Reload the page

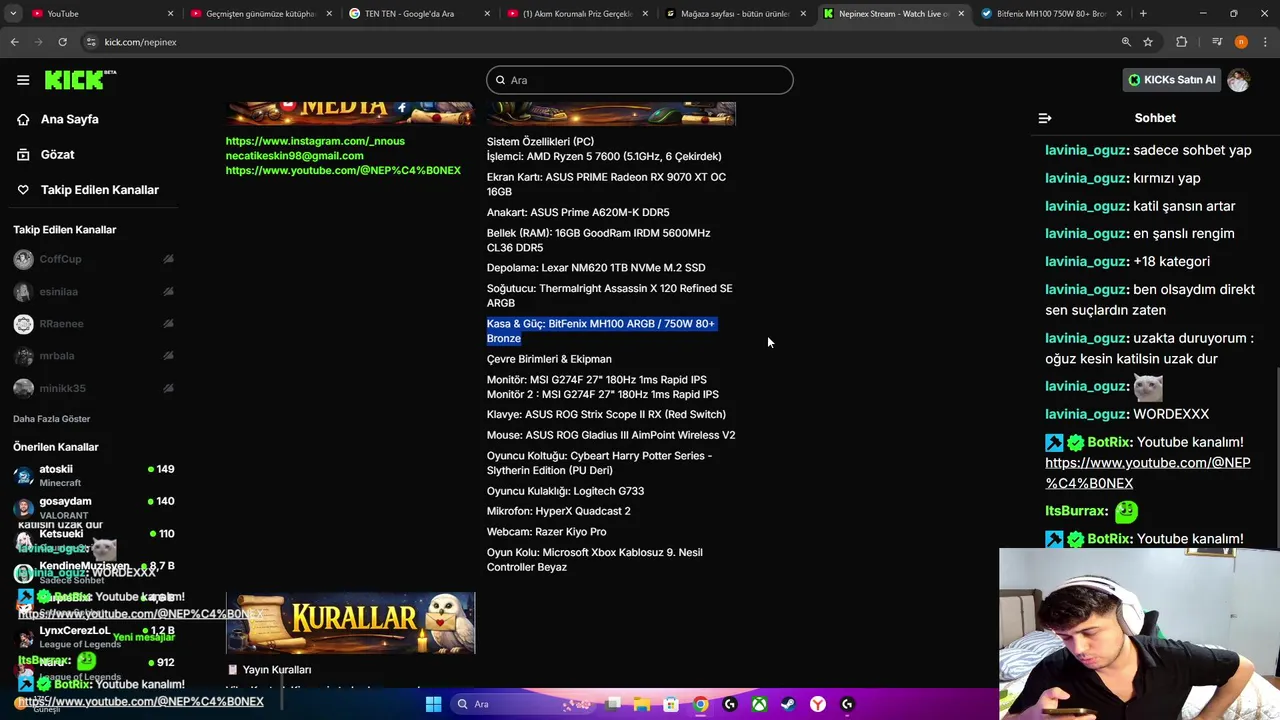[62, 42]
